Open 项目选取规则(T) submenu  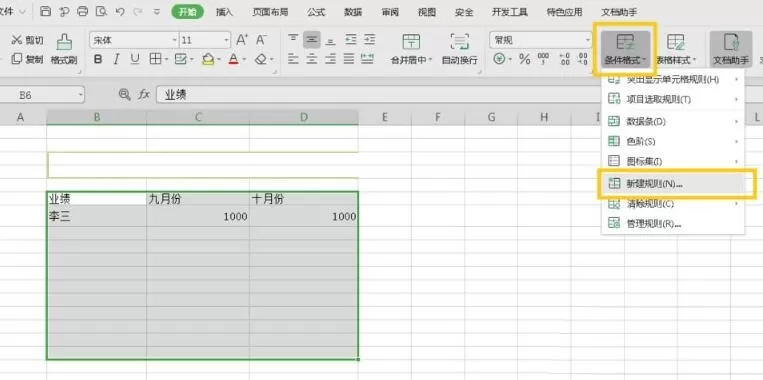point(672,99)
